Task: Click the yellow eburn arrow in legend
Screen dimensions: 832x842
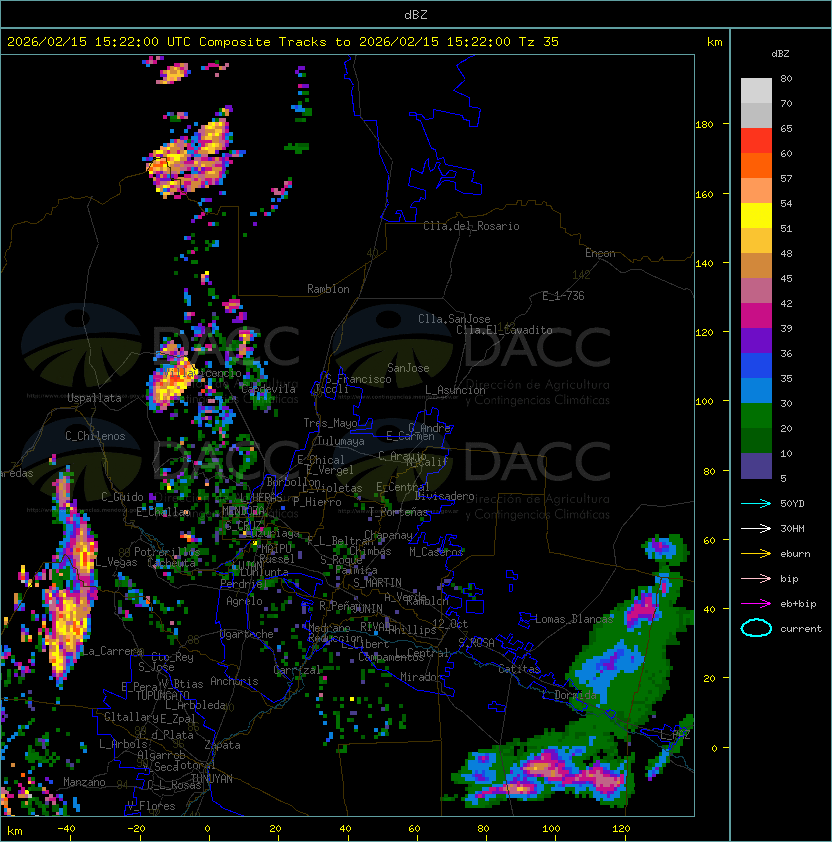Action: tap(756, 553)
